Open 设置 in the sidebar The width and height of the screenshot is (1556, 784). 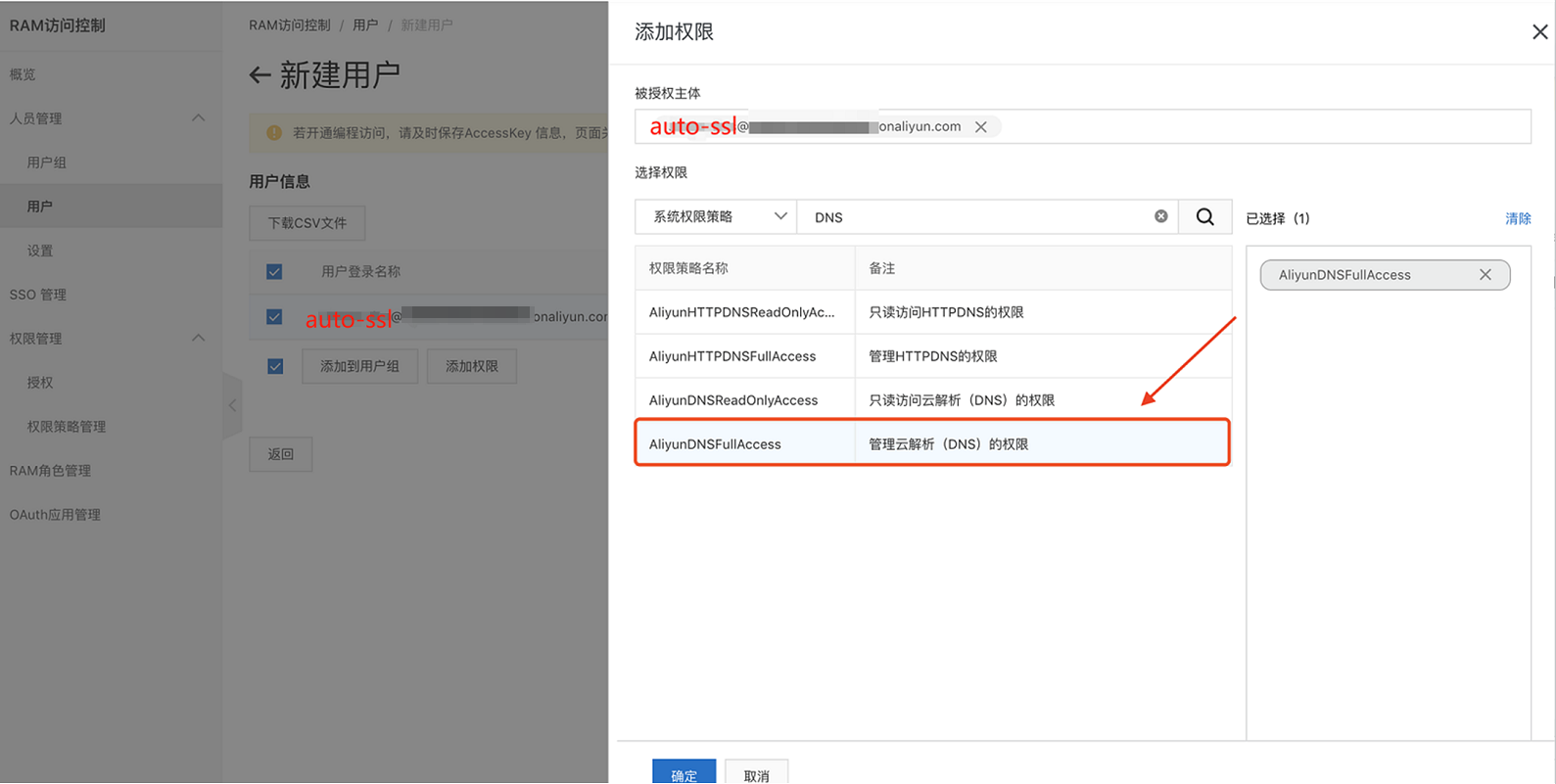pos(40,251)
